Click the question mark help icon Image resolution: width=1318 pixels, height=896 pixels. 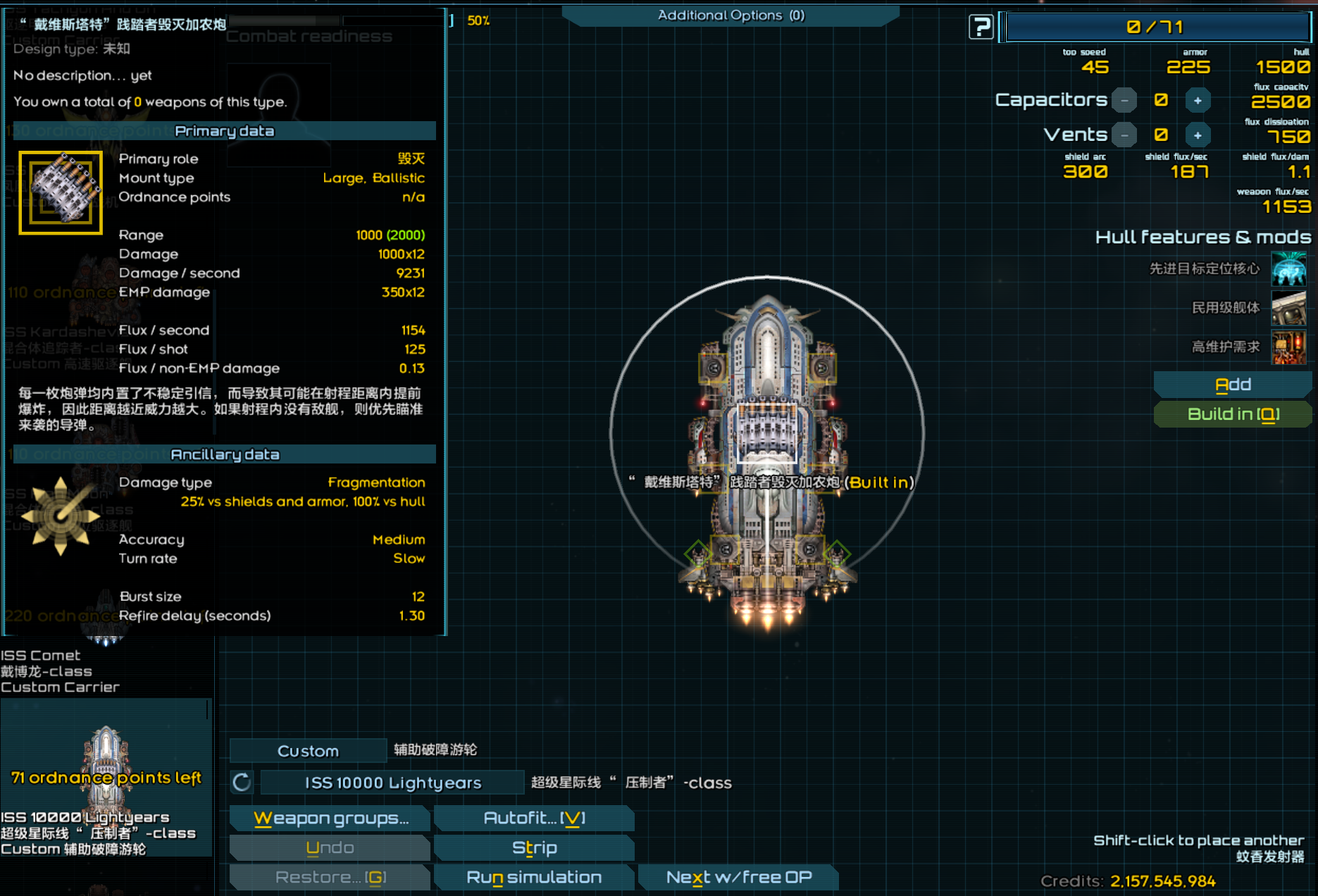[x=980, y=27]
